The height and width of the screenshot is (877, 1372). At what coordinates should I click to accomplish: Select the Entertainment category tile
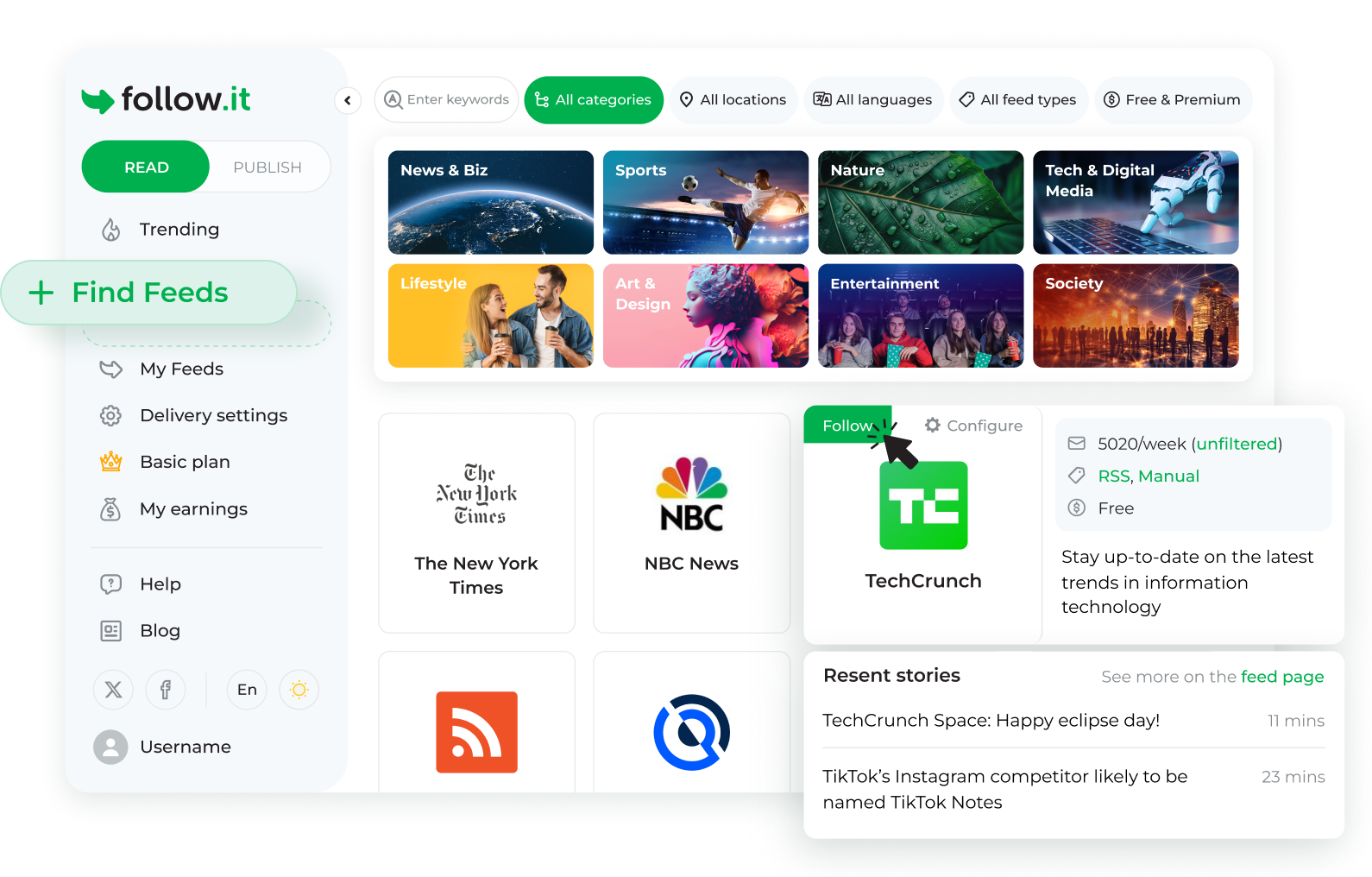tap(921, 316)
